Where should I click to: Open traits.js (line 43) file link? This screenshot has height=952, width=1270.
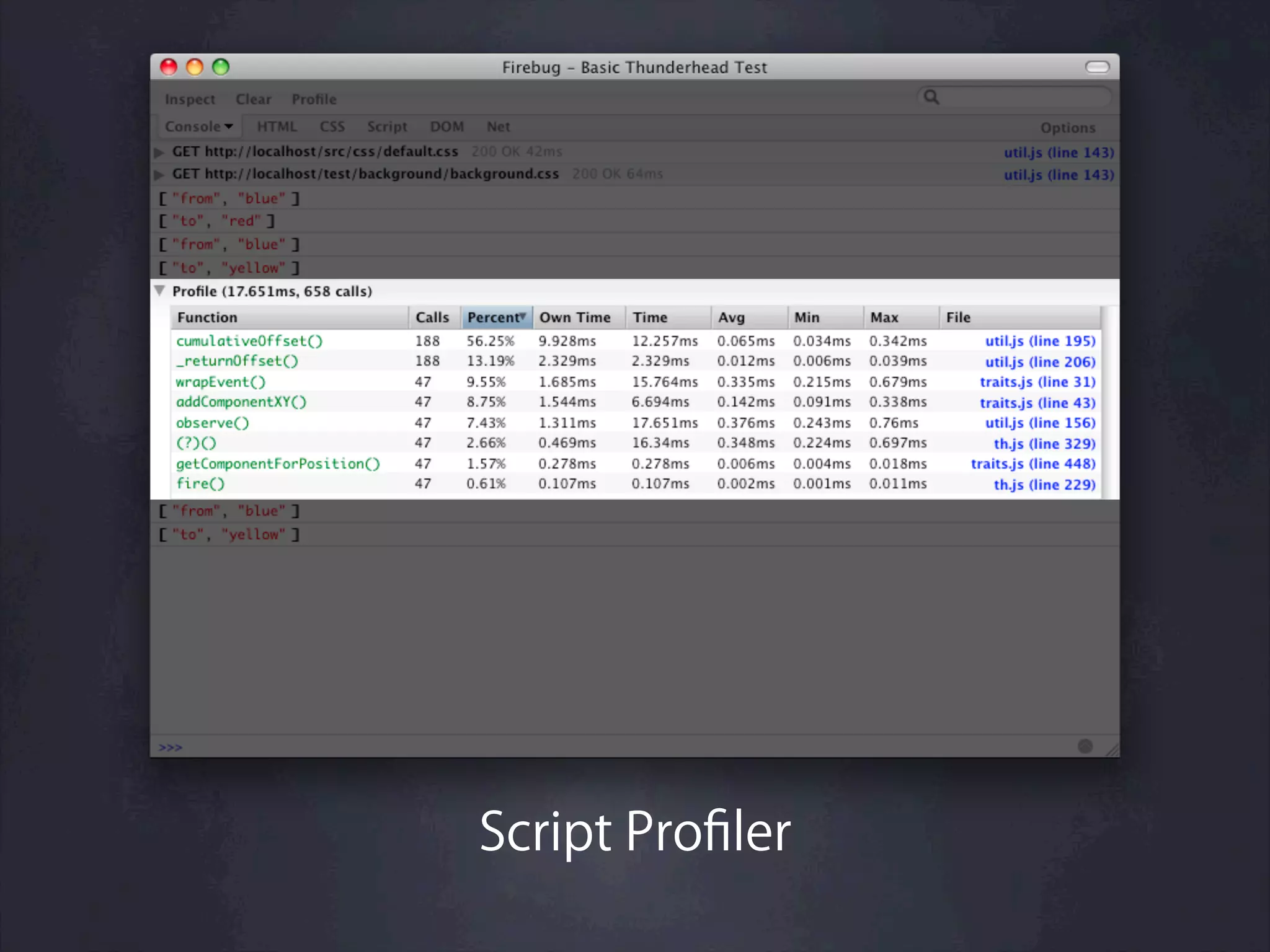(1037, 403)
